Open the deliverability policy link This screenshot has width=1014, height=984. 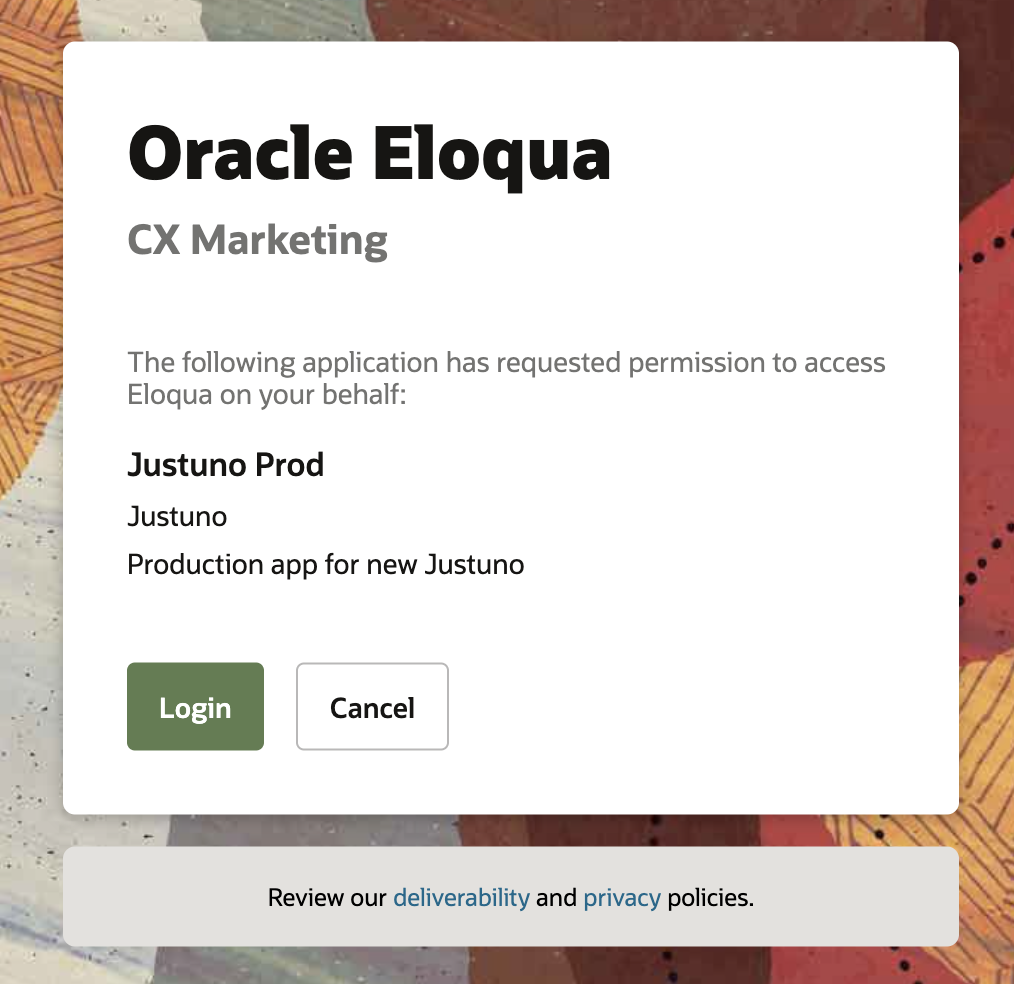tap(461, 897)
